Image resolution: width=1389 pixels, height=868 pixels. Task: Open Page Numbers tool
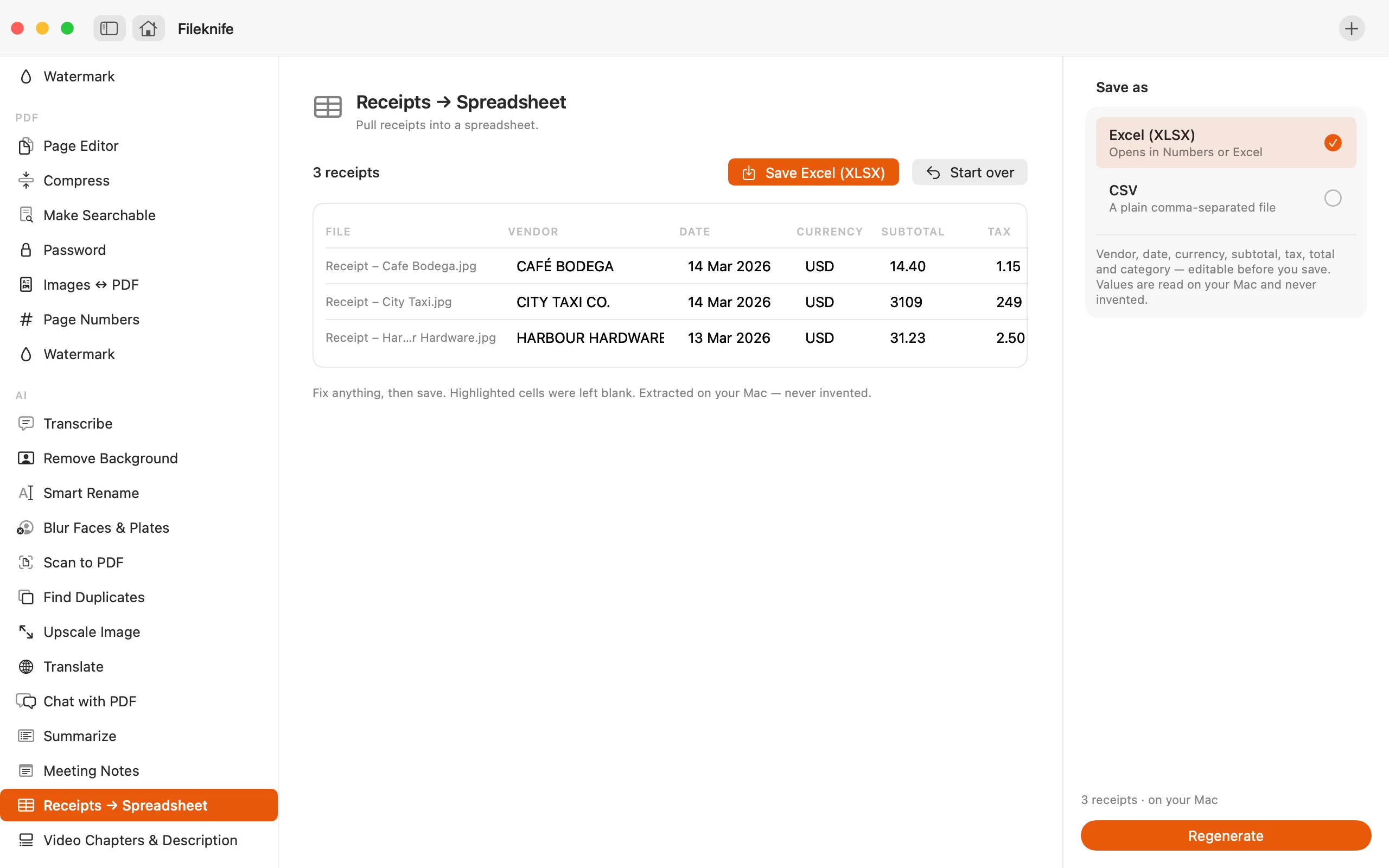(139, 319)
